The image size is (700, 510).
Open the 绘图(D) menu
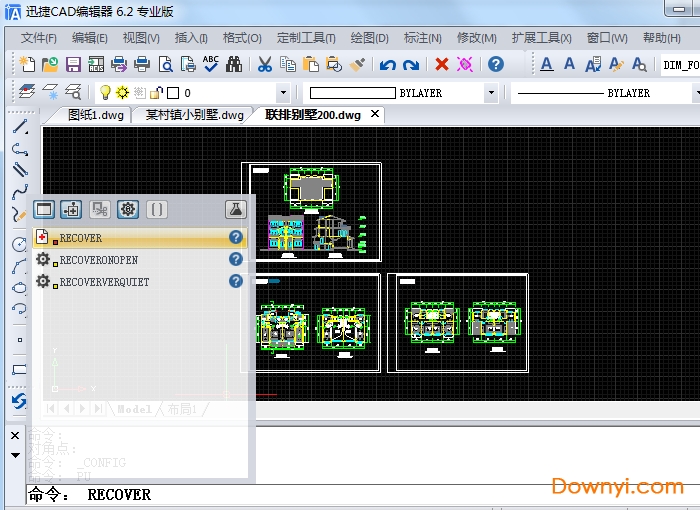pos(369,38)
